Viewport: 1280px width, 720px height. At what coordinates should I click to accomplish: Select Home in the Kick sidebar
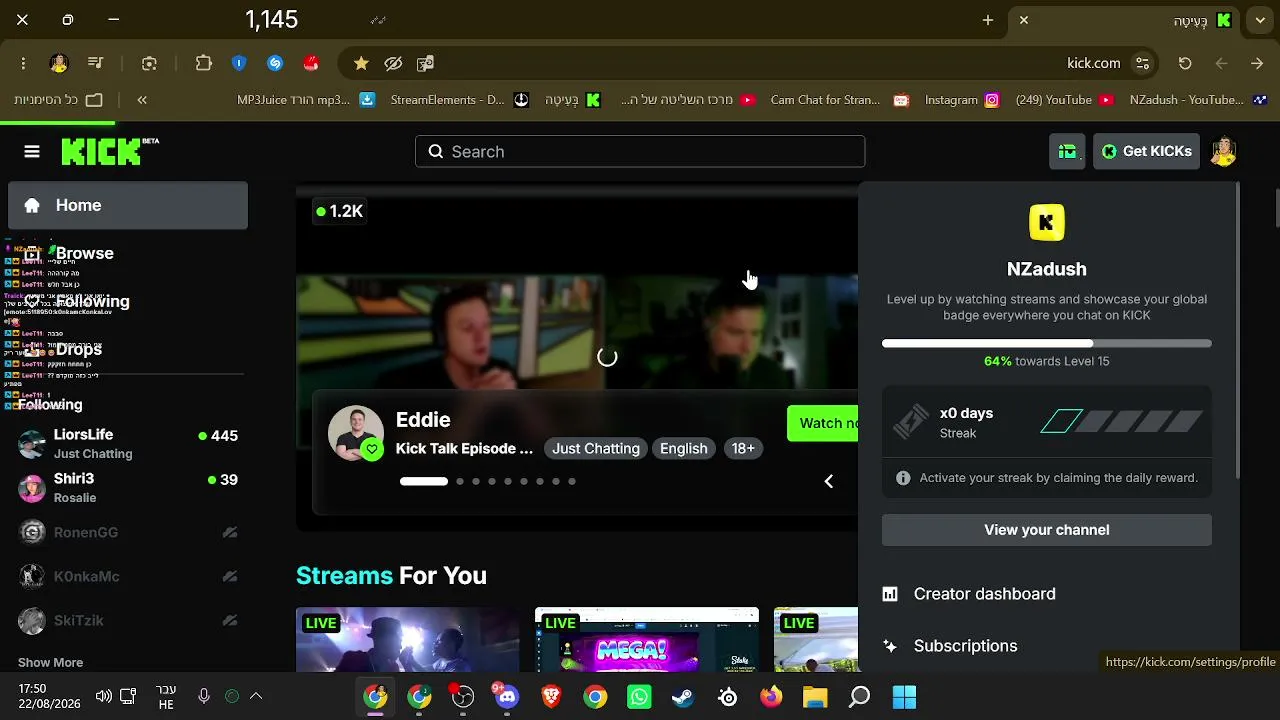coord(128,205)
